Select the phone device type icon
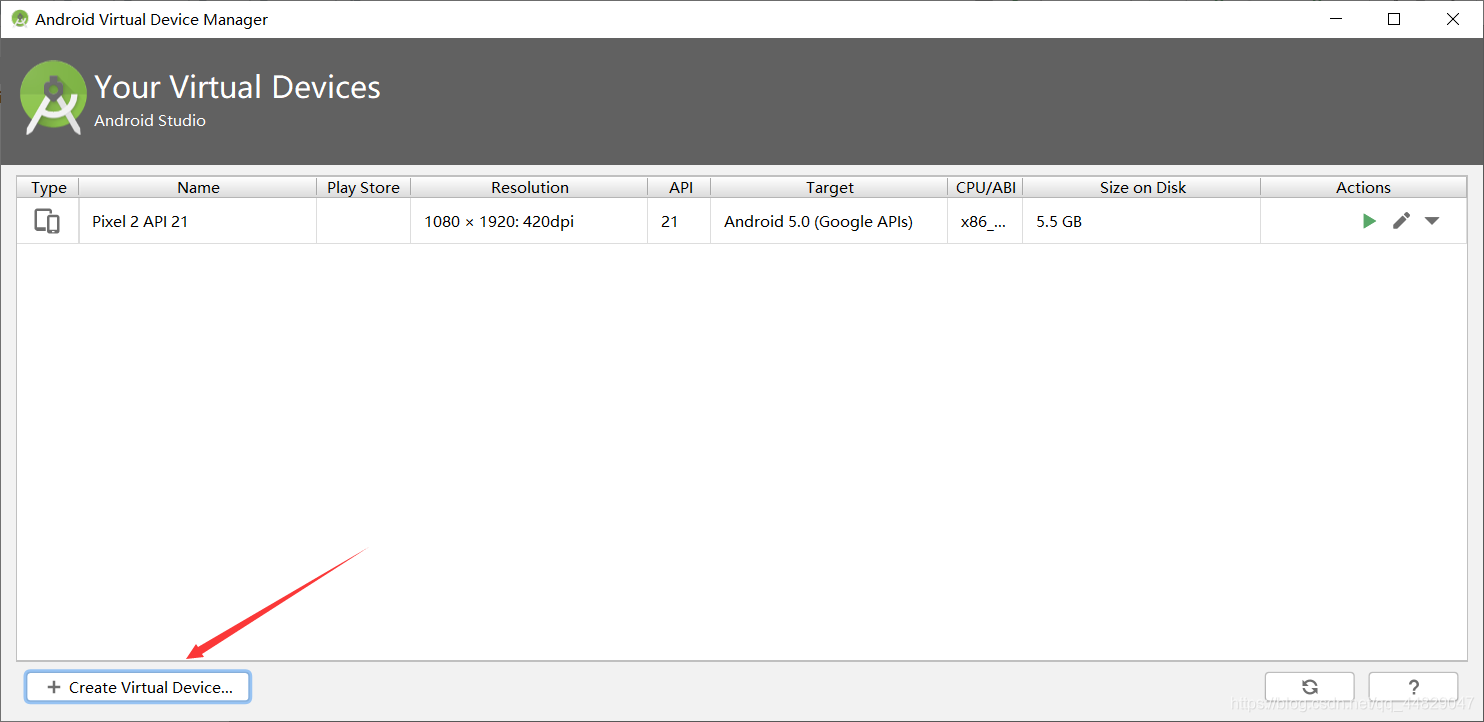Image resolution: width=1484 pixels, height=722 pixels. (47, 221)
